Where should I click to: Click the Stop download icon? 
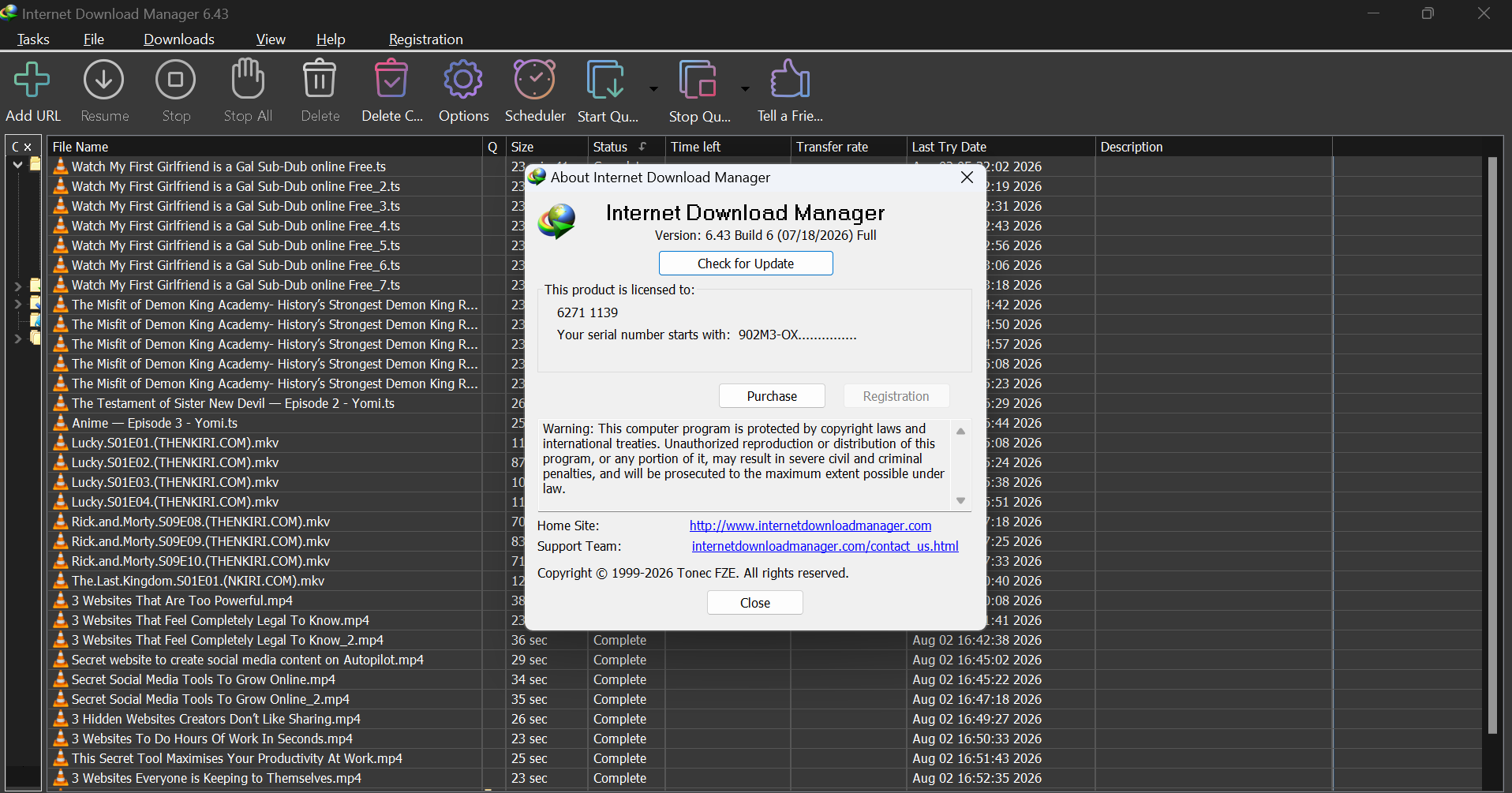click(x=176, y=80)
